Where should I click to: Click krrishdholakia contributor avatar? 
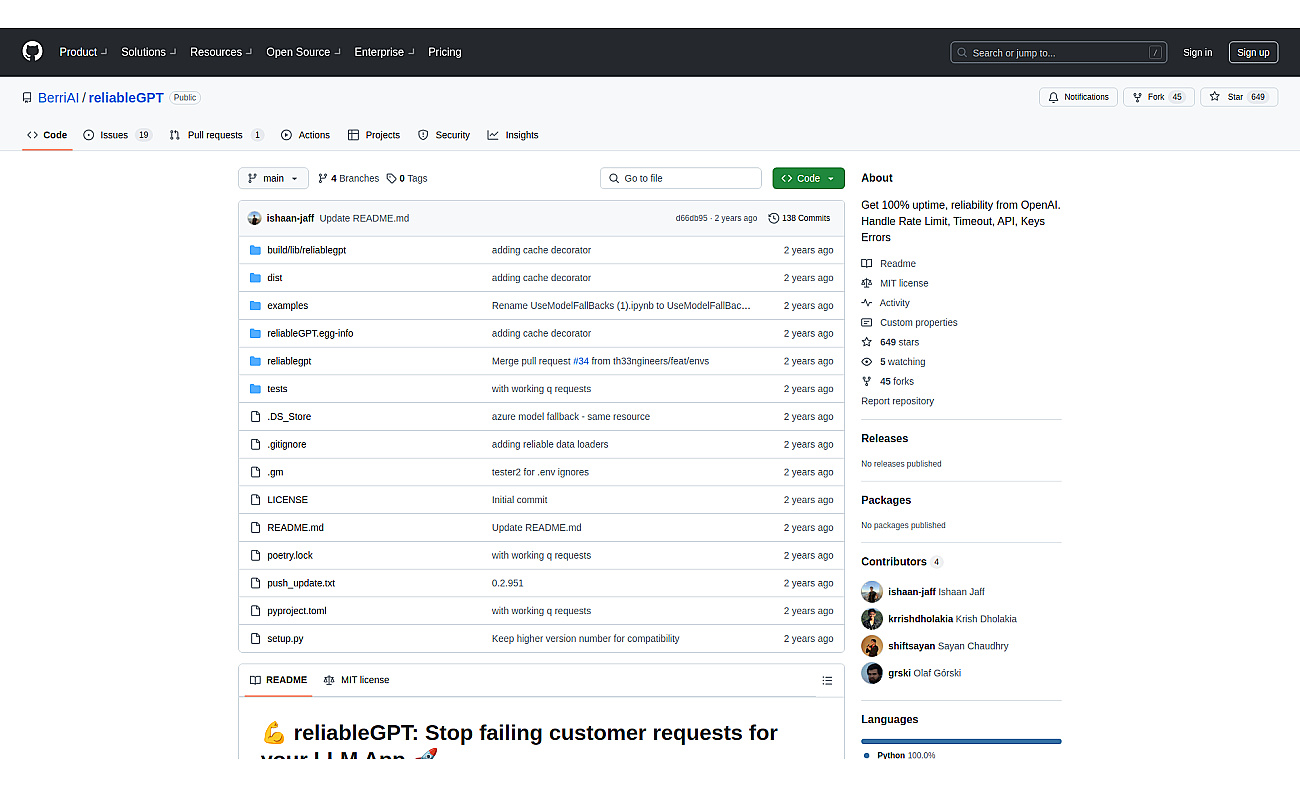pyautogui.click(x=872, y=619)
